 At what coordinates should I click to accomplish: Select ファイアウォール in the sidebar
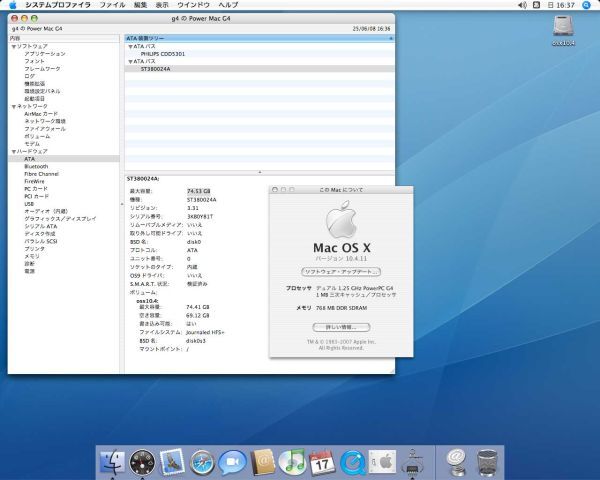(45, 129)
